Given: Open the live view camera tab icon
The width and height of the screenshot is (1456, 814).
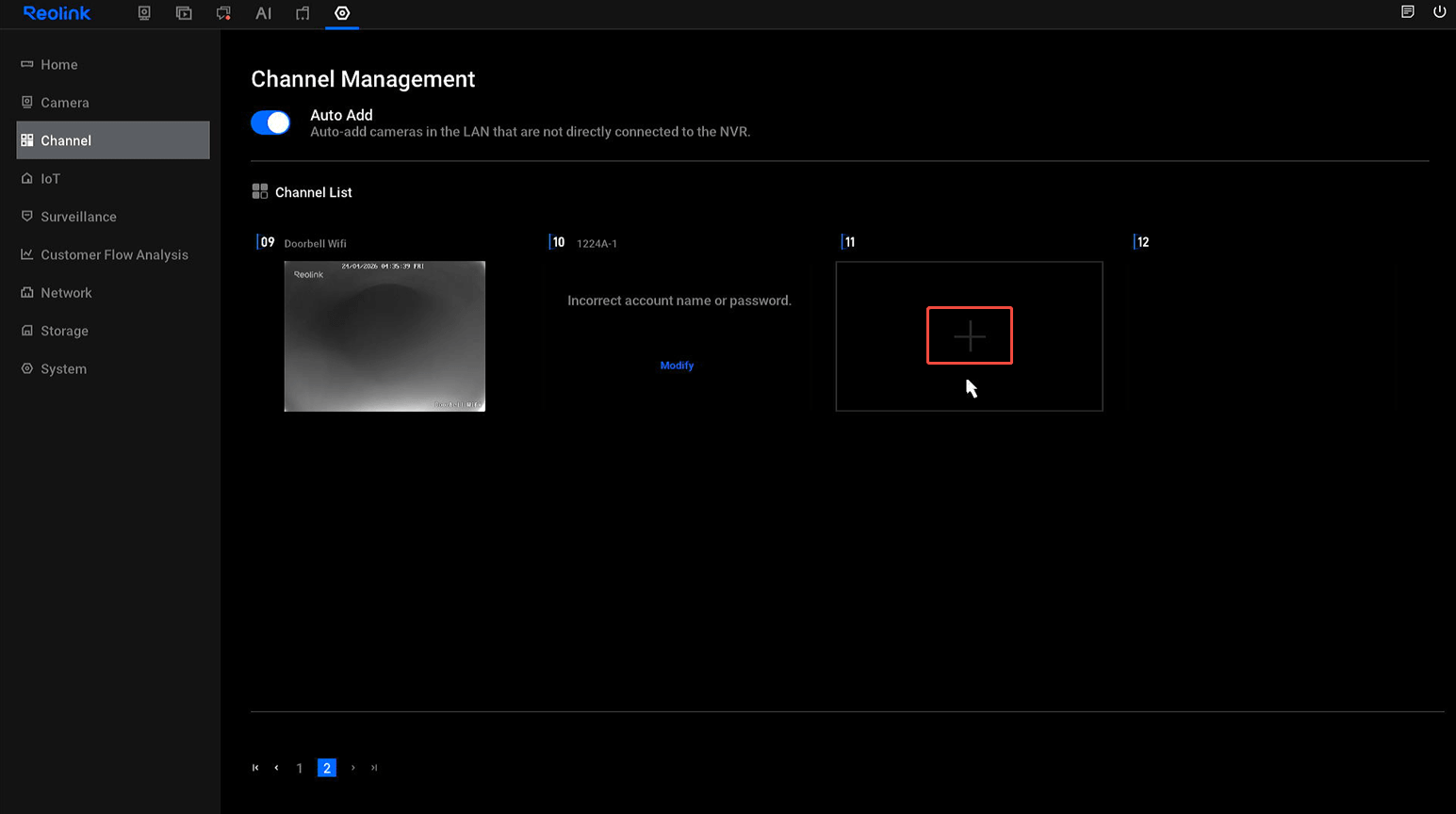Looking at the screenshot, I should point(144,13).
